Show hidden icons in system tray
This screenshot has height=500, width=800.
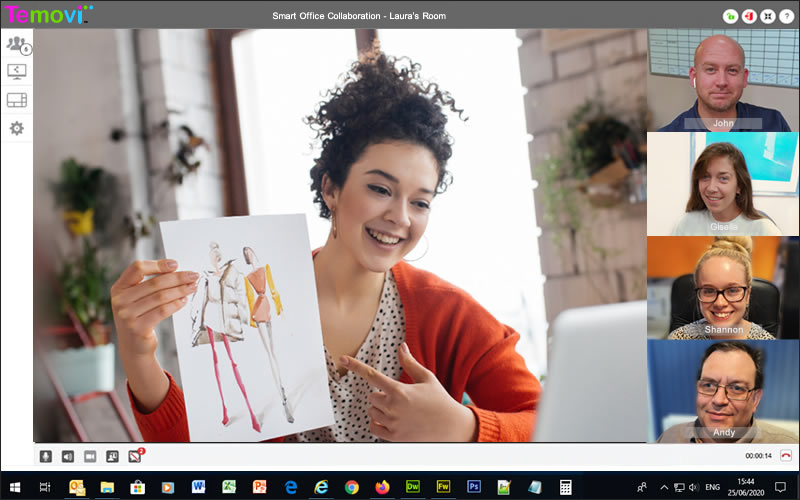pyautogui.click(x=664, y=487)
